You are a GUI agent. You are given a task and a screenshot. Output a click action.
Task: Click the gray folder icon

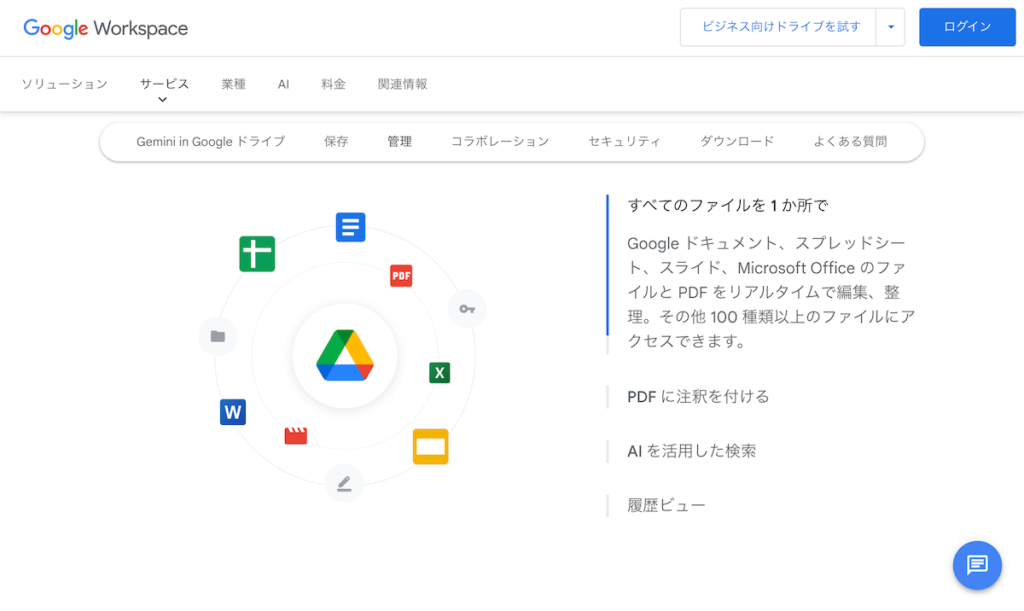pos(217,336)
